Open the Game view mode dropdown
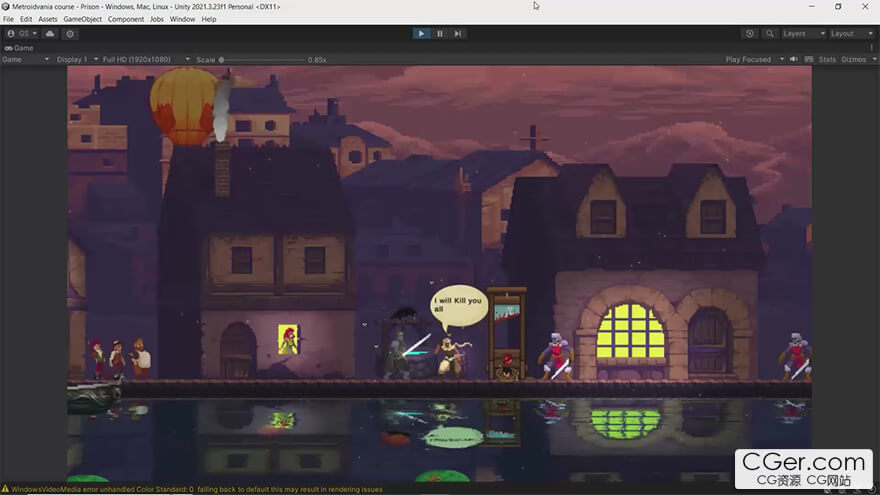This screenshot has height=495, width=880. pos(25,59)
